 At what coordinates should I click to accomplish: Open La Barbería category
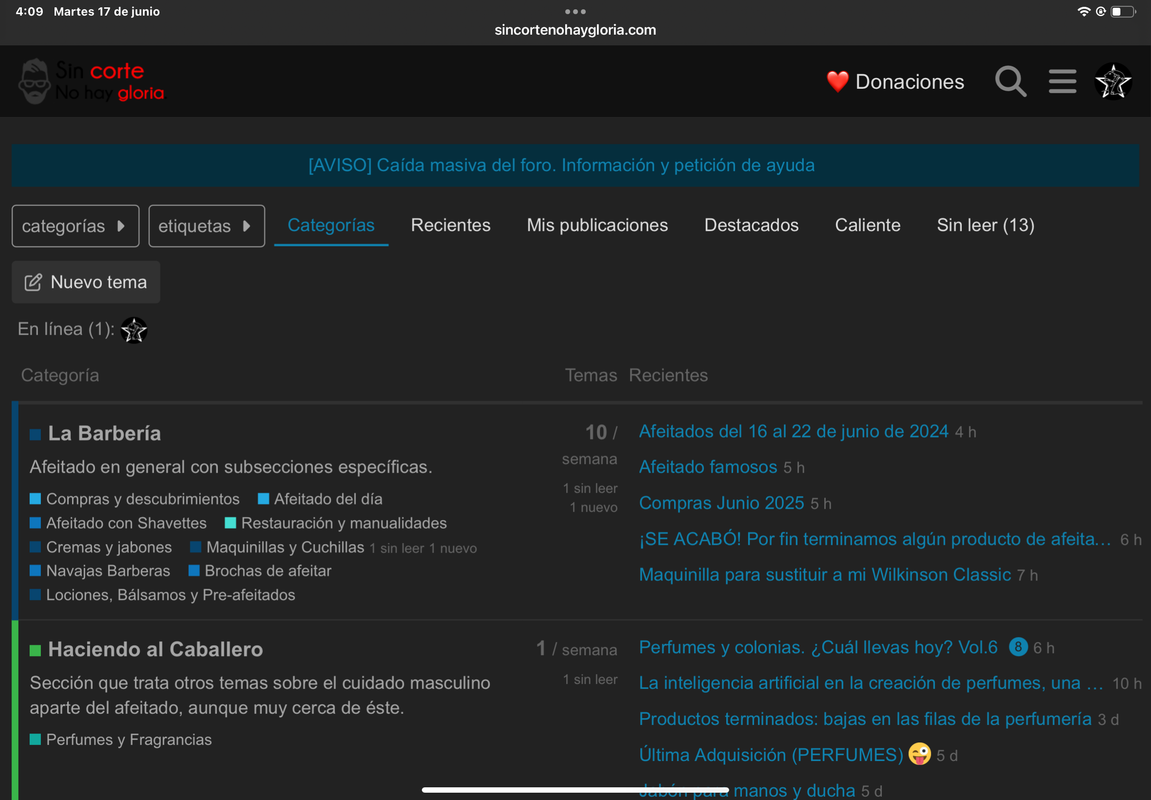[104, 433]
